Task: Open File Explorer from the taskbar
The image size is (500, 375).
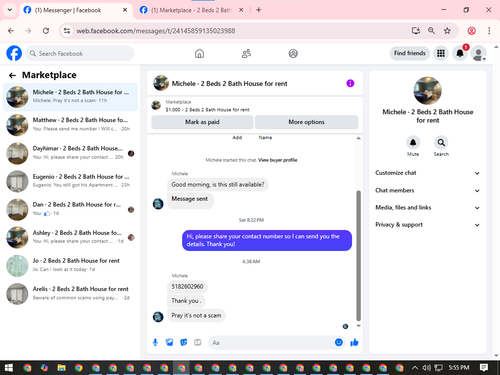Action: tap(61, 368)
